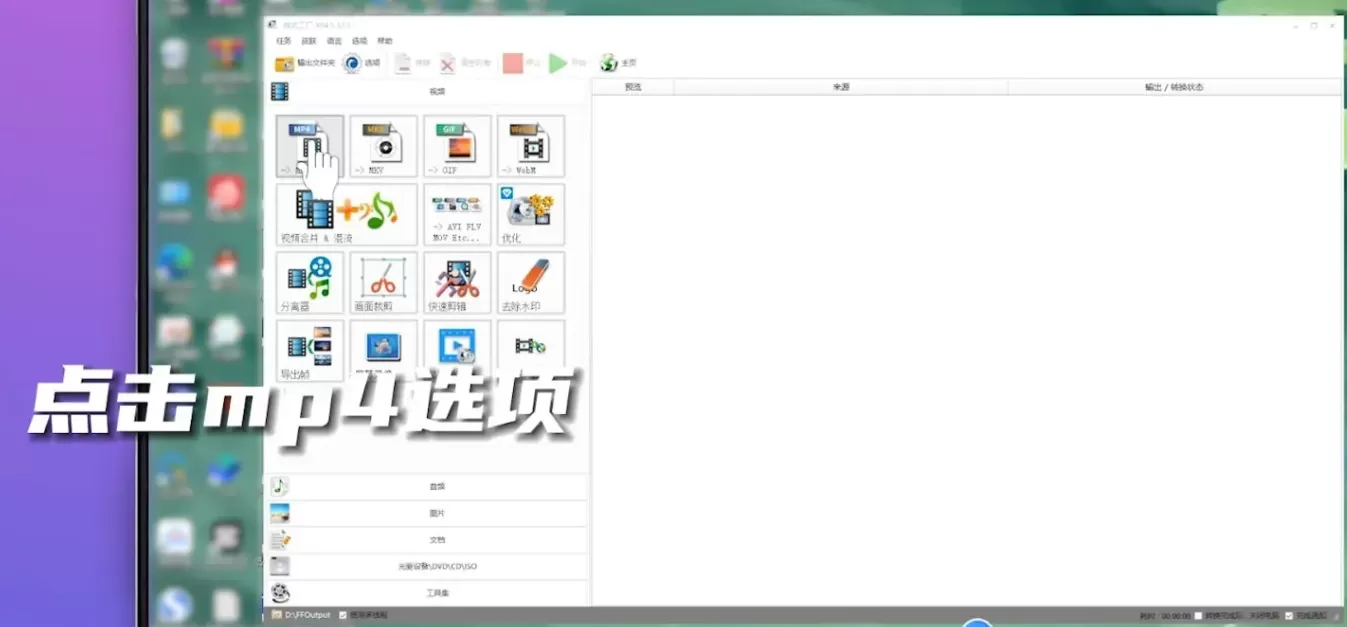The height and width of the screenshot is (627, 1347).
Task: Open the 分离器 splitter tool
Action: click(310, 282)
